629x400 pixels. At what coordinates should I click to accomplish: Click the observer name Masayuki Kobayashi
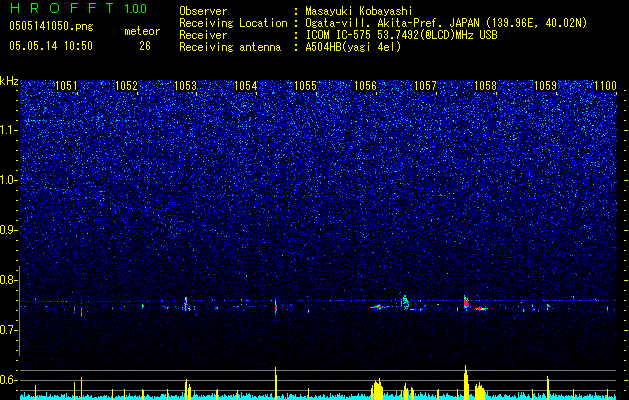[x=359, y=11]
